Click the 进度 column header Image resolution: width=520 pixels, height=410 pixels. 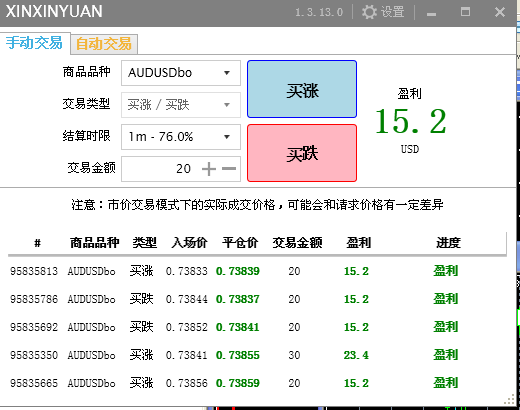(448, 242)
